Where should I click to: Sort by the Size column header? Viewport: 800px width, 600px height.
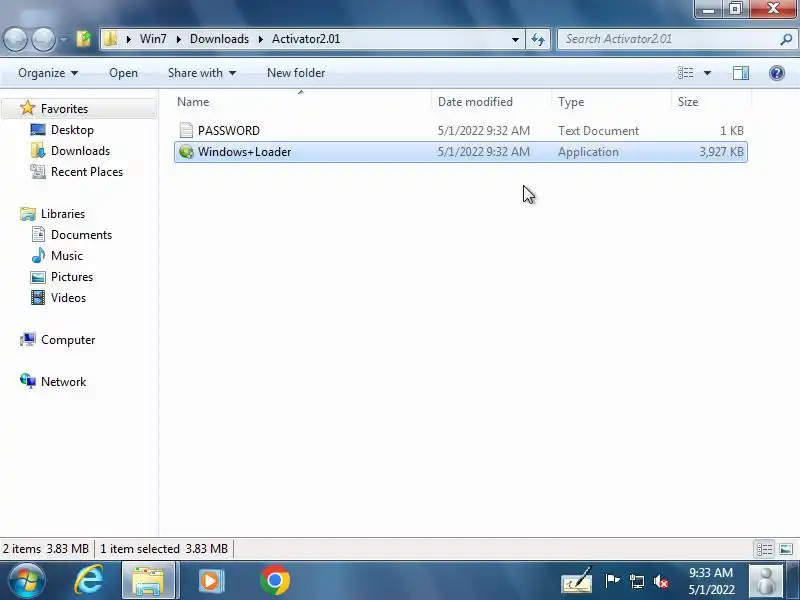[x=711, y=102]
